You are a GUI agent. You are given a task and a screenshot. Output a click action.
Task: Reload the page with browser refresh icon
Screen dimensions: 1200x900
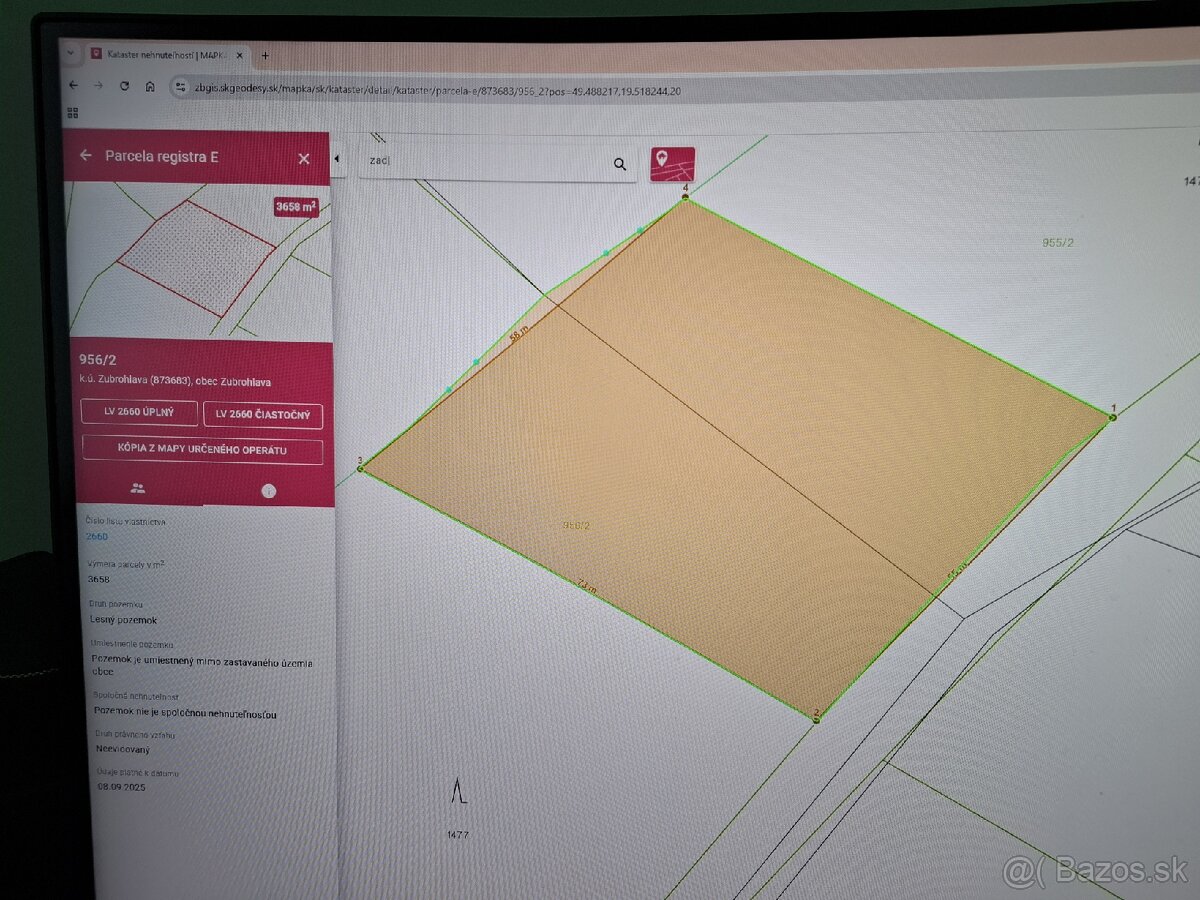click(x=124, y=85)
